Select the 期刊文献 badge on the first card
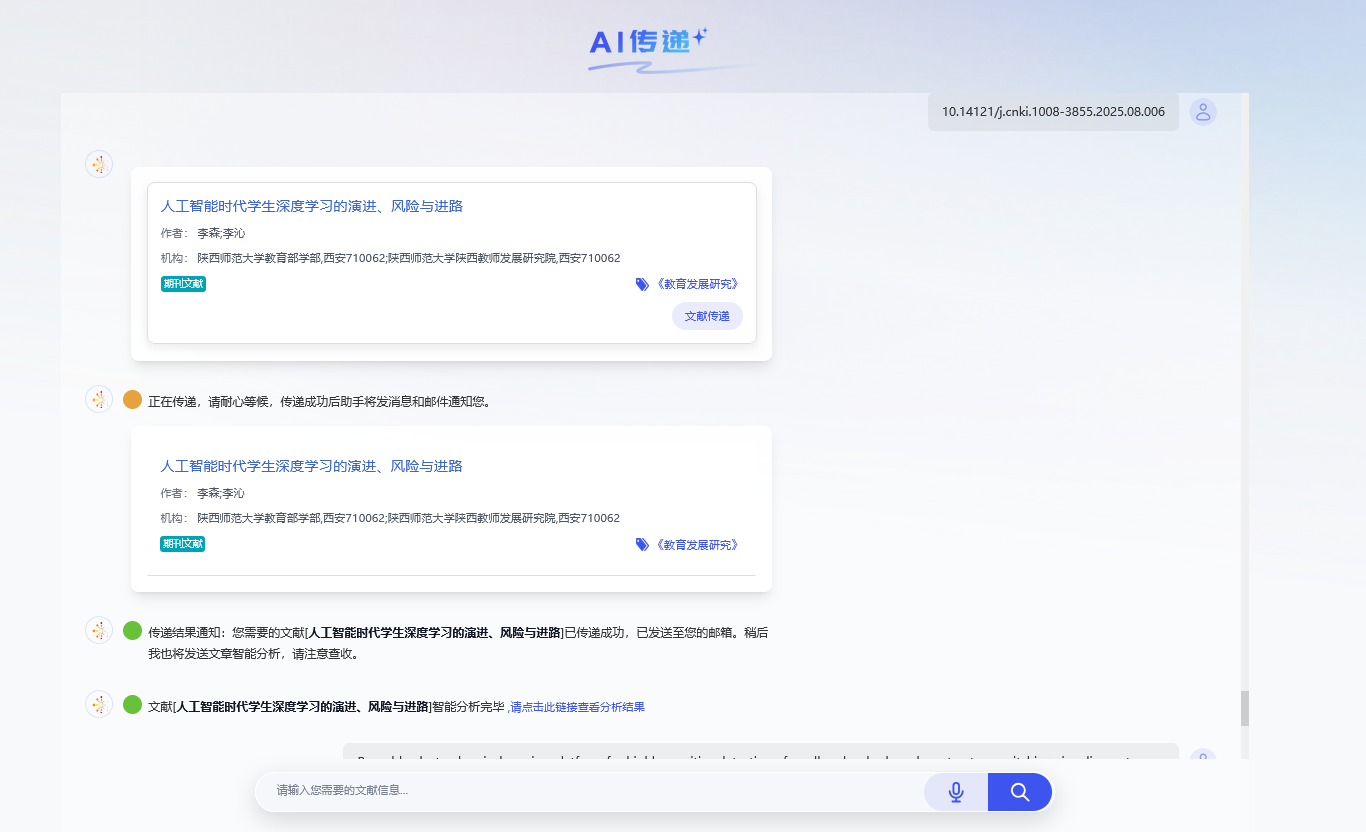1366x832 pixels. [183, 283]
